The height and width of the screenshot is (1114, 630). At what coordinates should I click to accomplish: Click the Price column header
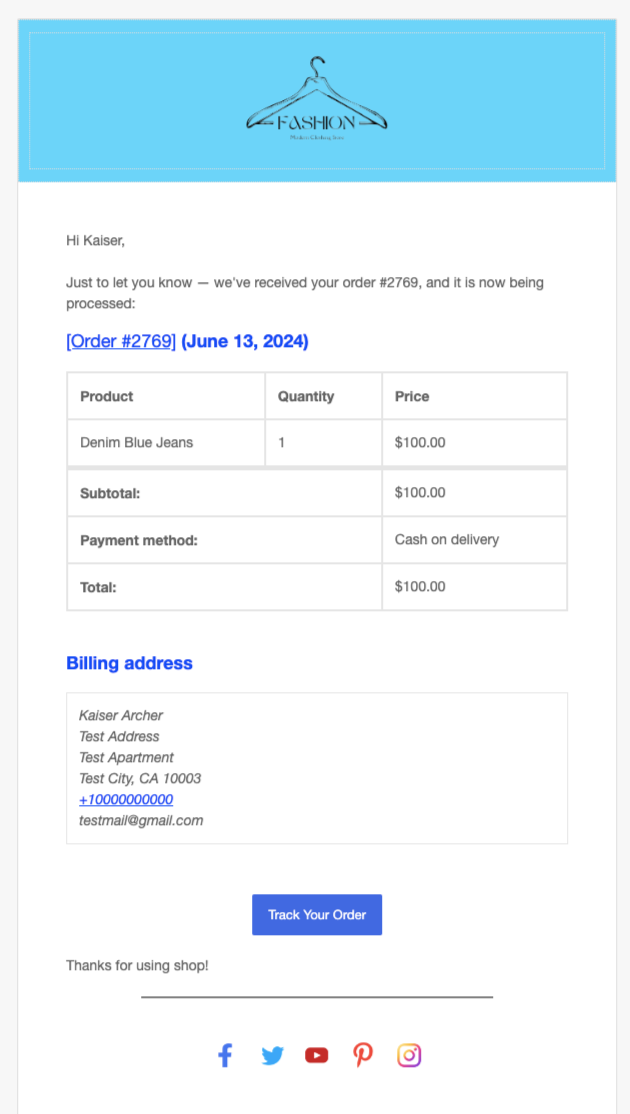[x=412, y=396]
